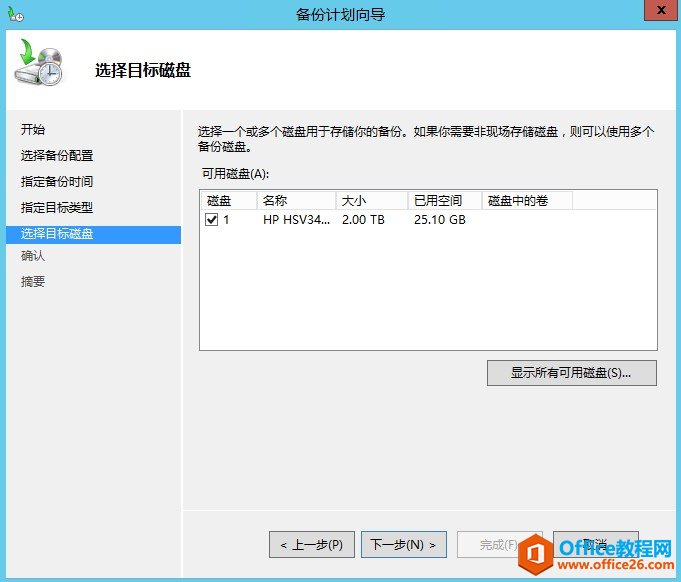Close the 备份计划向导 window
681x582 pixels.
(x=660, y=10)
